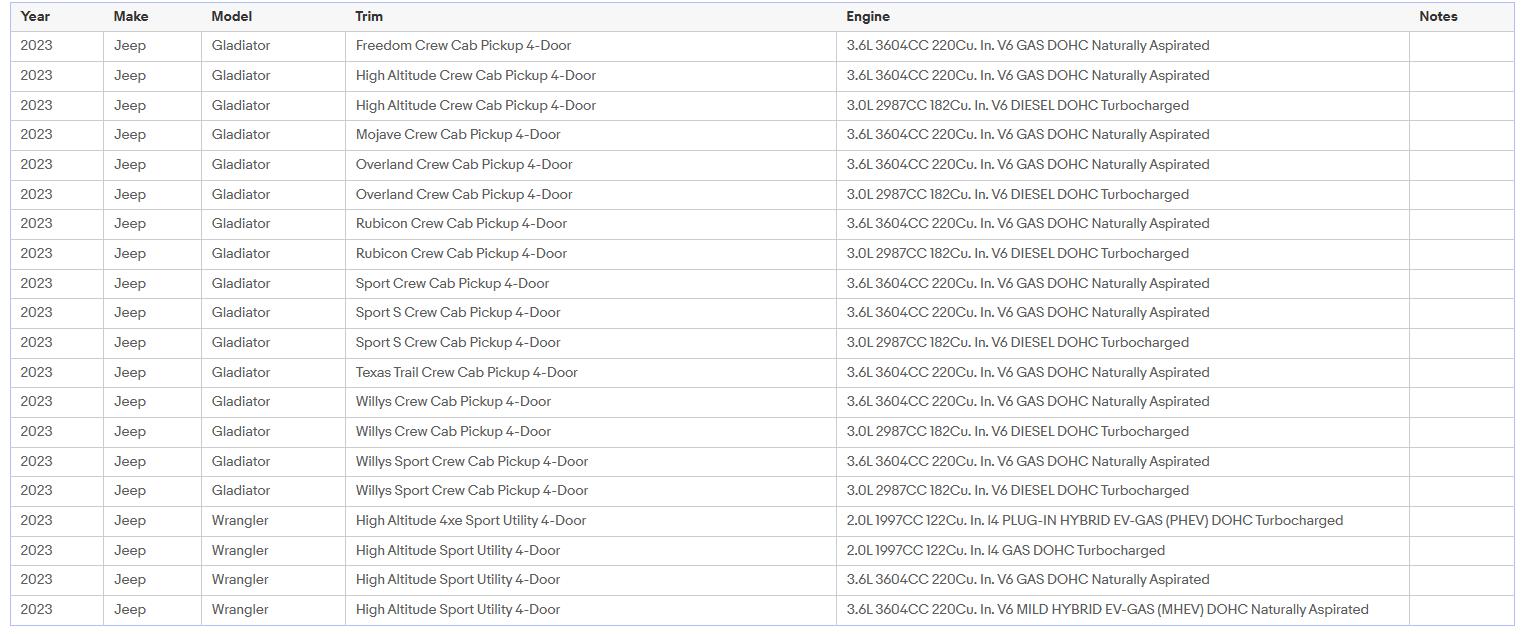Click Wrangler model in the 4xe row

(x=240, y=520)
